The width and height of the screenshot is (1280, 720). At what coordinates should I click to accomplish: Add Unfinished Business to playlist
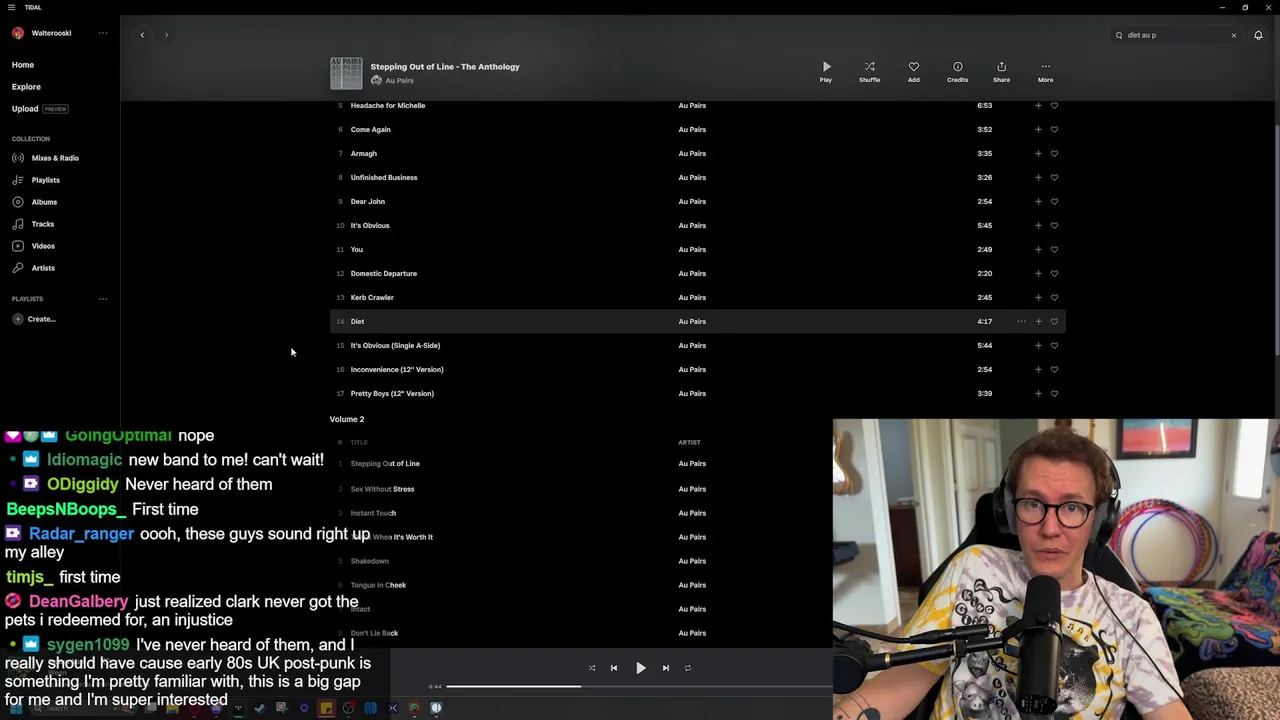tap(1038, 177)
